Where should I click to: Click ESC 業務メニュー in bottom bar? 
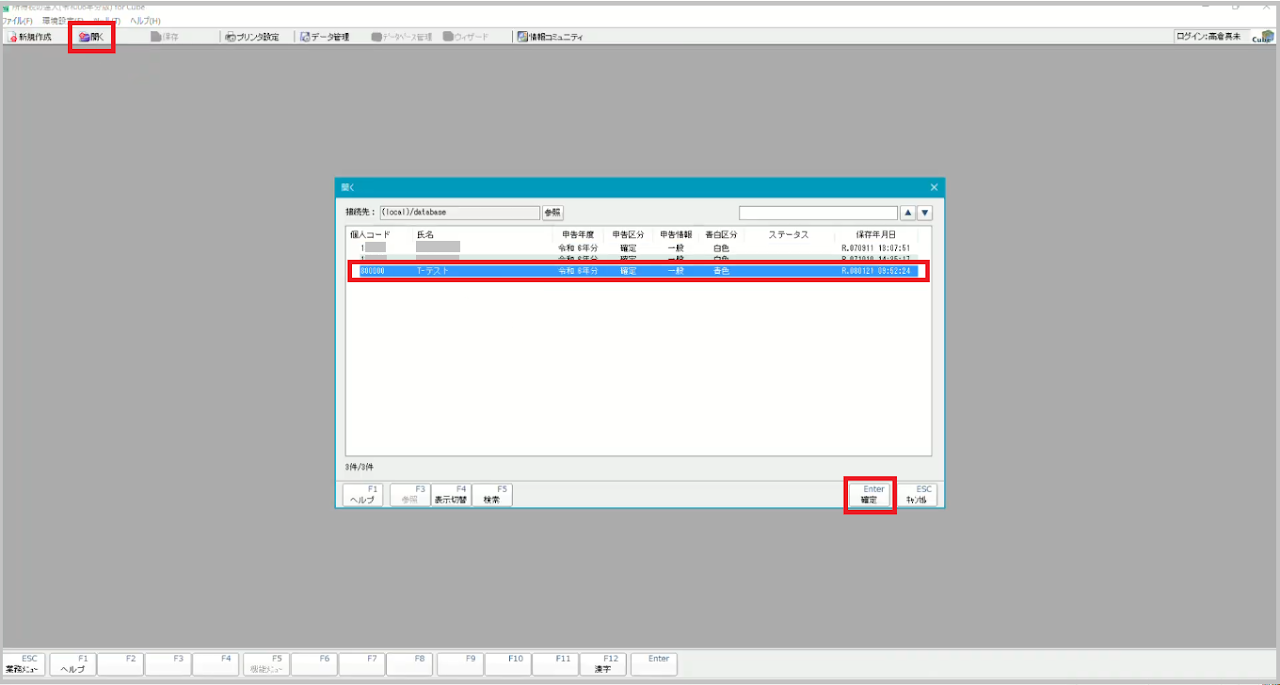[x=22, y=664]
